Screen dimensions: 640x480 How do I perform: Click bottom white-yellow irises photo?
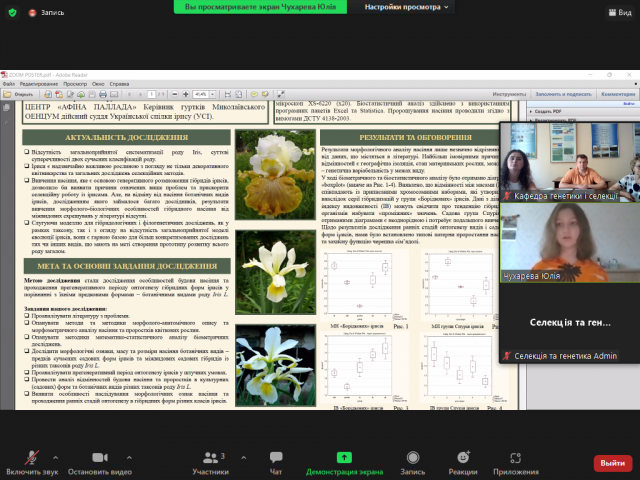276,365
